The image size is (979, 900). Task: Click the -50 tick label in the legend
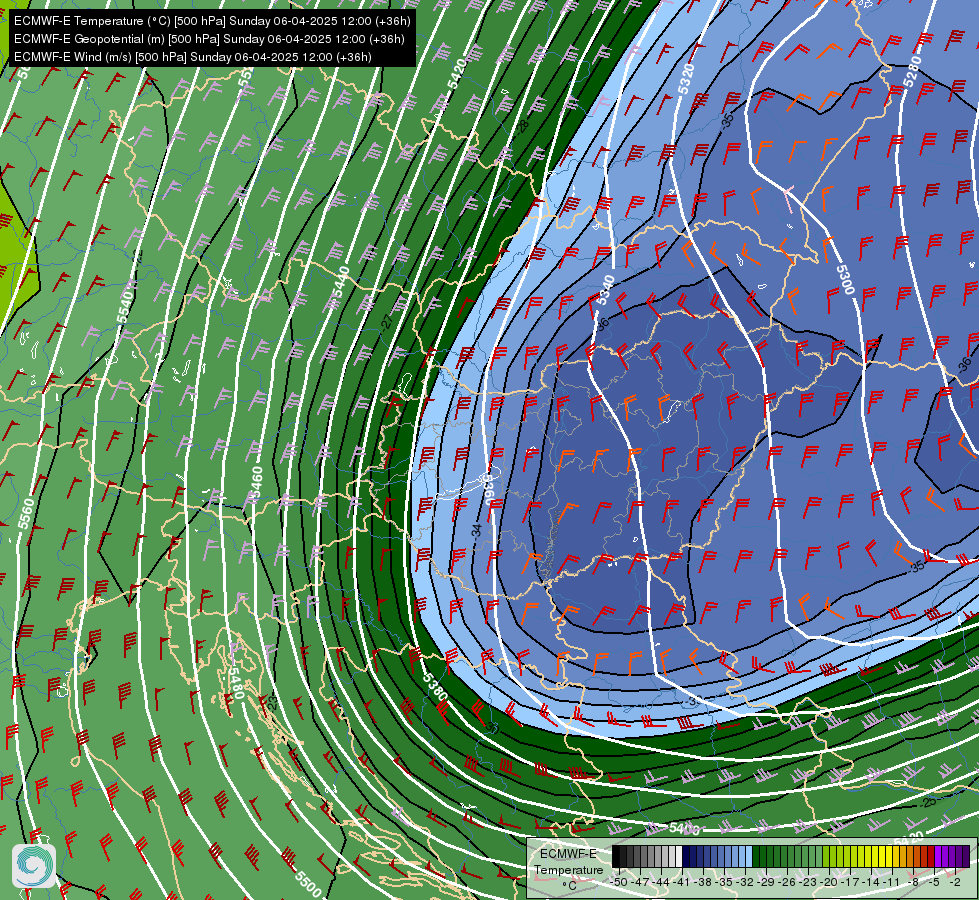[x=619, y=882]
